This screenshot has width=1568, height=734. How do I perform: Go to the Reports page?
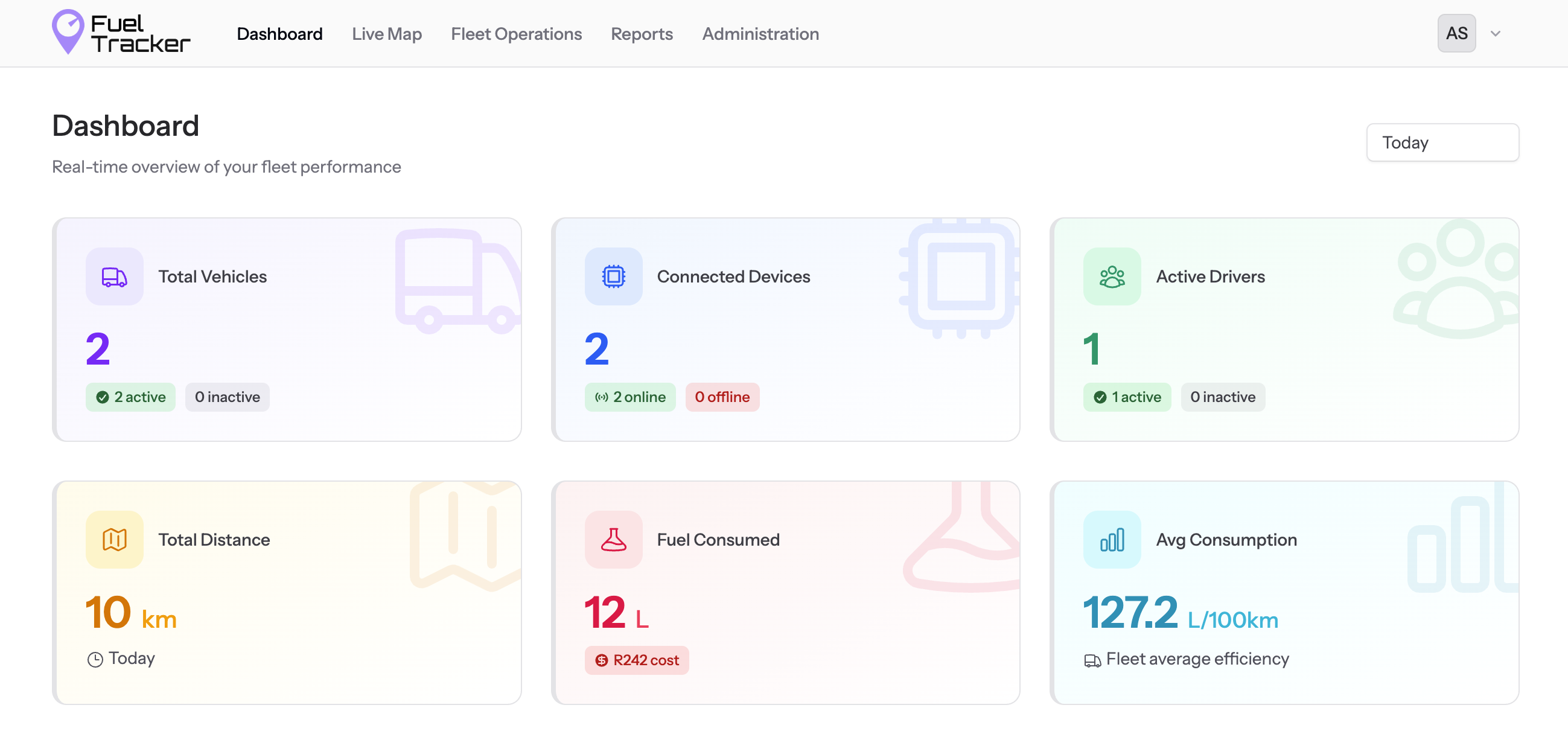point(642,34)
